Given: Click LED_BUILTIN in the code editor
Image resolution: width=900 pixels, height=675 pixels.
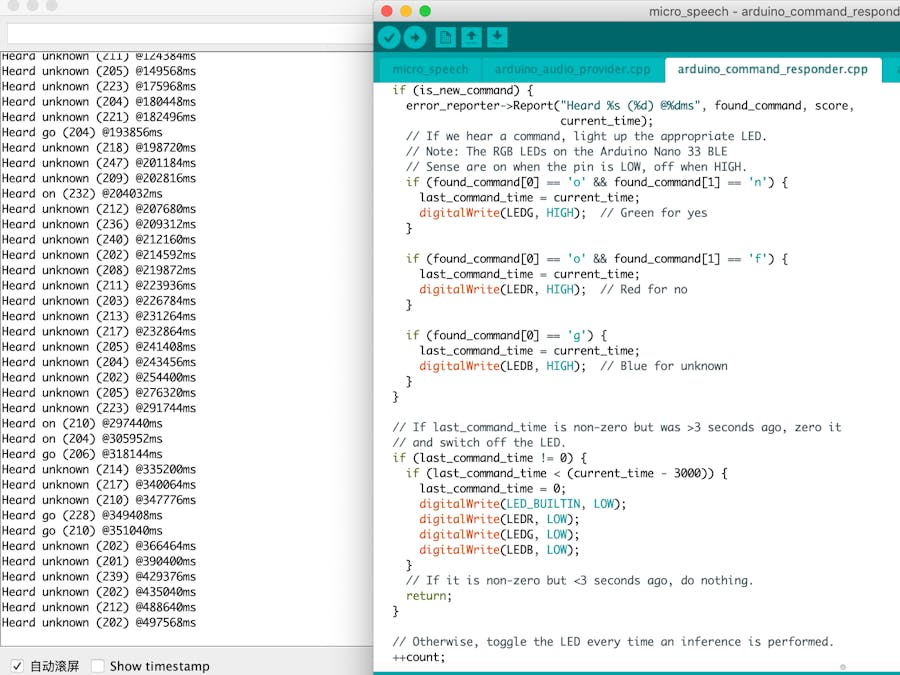Looking at the screenshot, I should [x=545, y=503].
